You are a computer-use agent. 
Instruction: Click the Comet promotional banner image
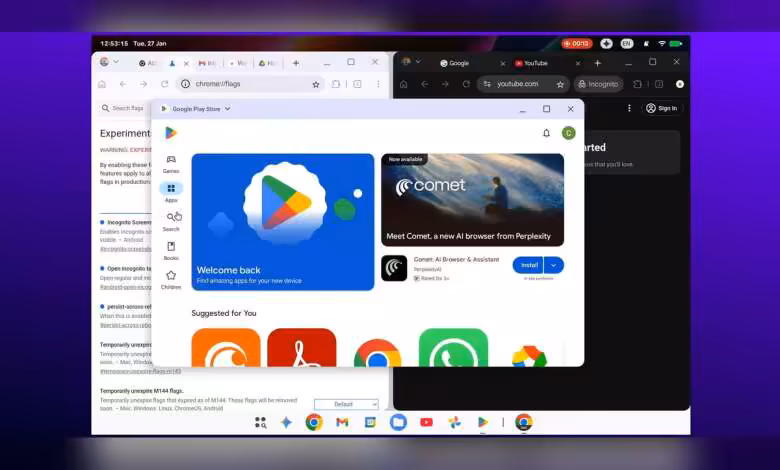472,199
